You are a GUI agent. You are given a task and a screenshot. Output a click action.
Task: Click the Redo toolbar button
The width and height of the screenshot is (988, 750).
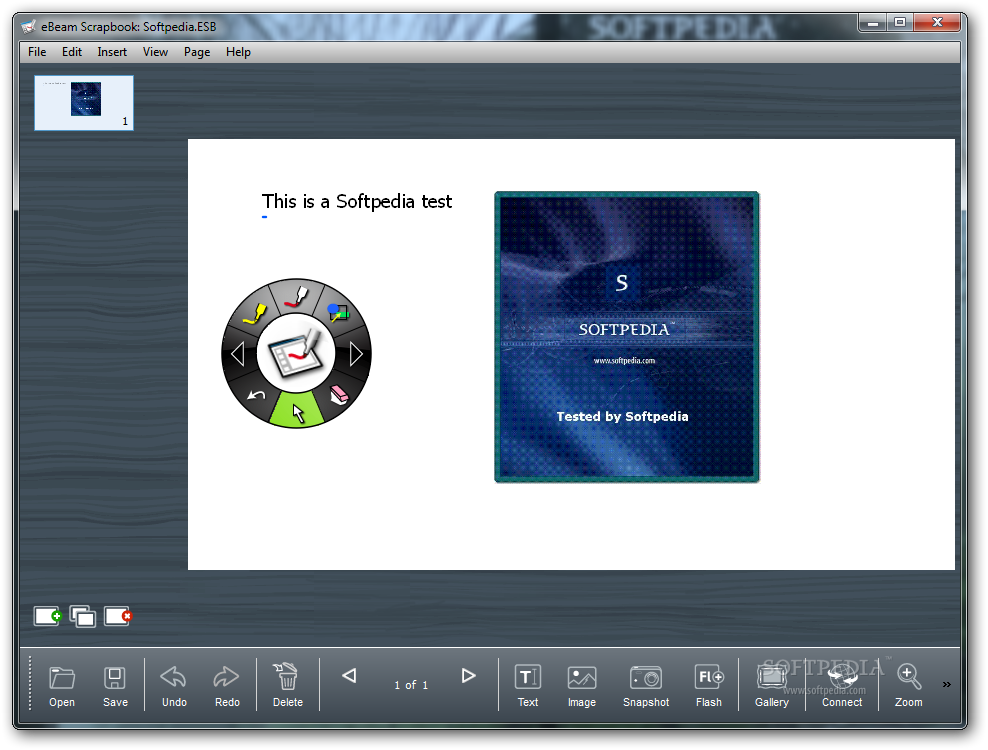tap(227, 686)
